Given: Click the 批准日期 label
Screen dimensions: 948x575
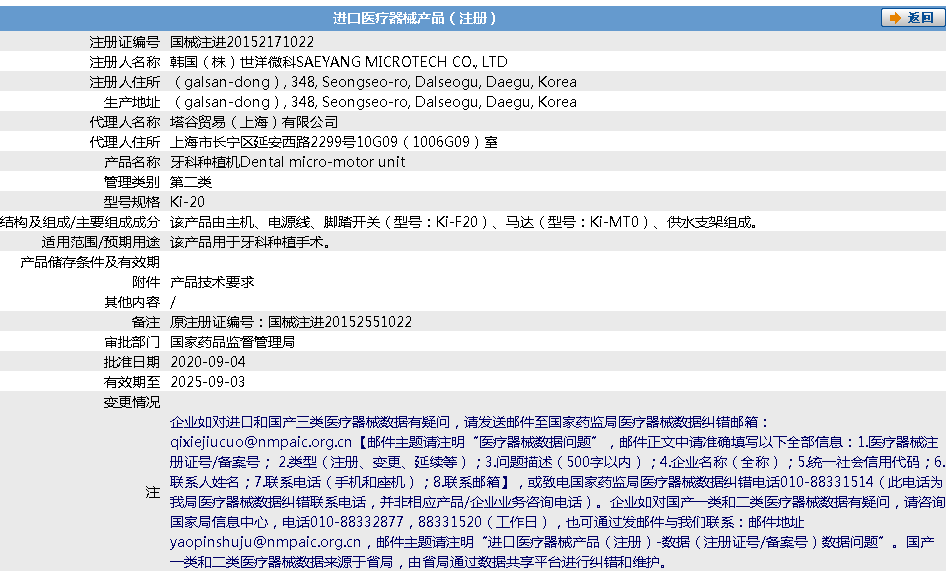Looking at the screenshot, I should pyautogui.click(x=132, y=362).
